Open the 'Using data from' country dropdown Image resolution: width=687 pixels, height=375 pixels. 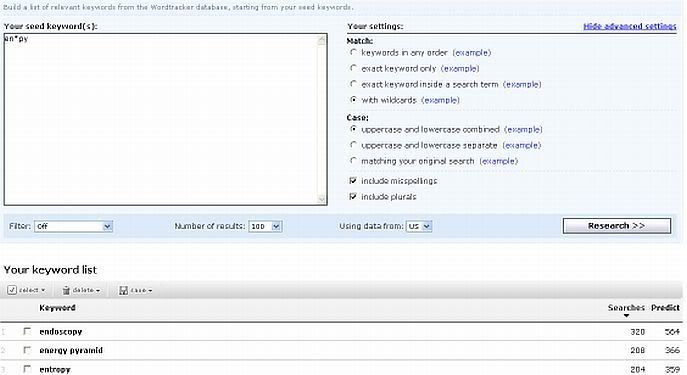click(x=419, y=226)
